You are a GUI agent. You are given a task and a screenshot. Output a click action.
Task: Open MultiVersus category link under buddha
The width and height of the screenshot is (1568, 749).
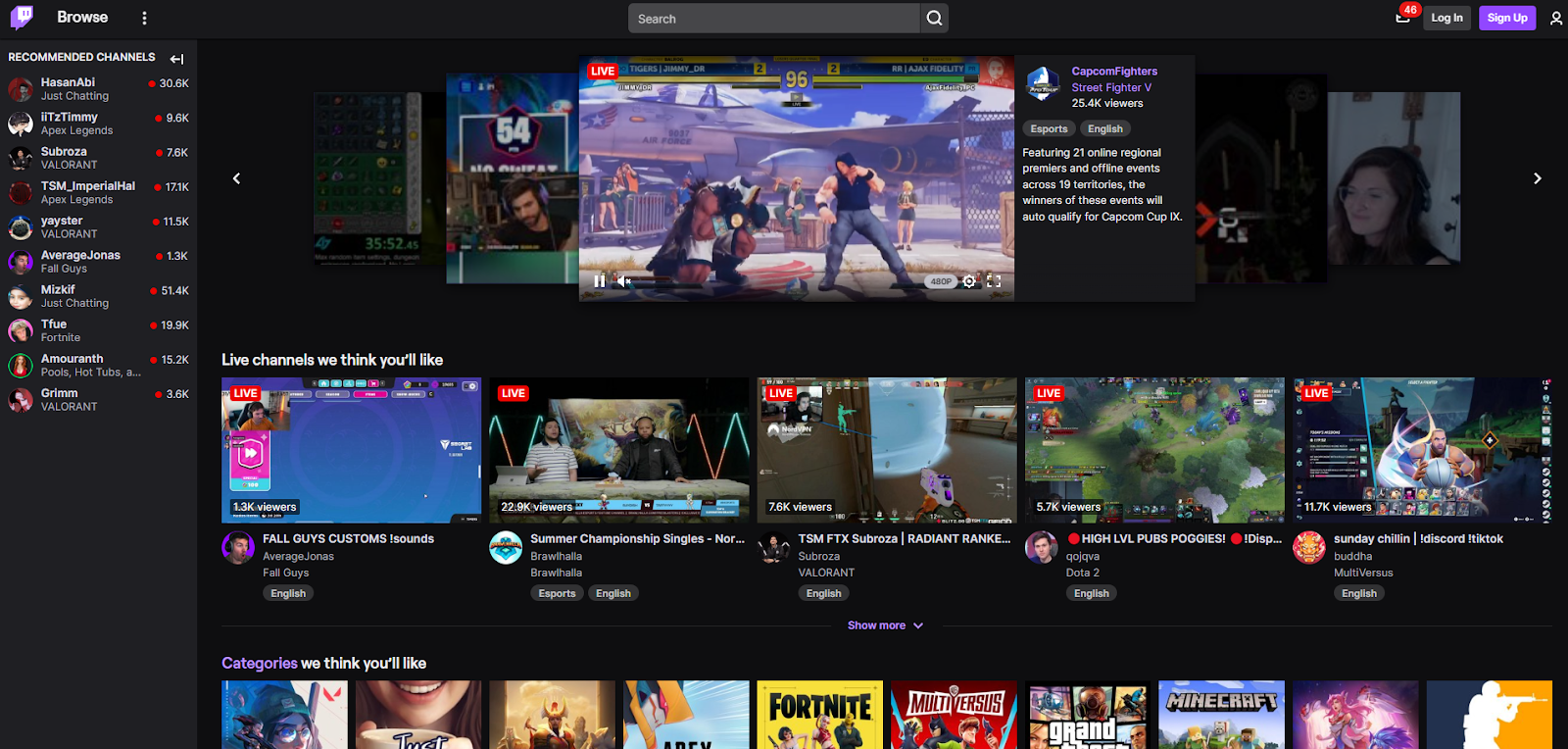[x=1363, y=574]
